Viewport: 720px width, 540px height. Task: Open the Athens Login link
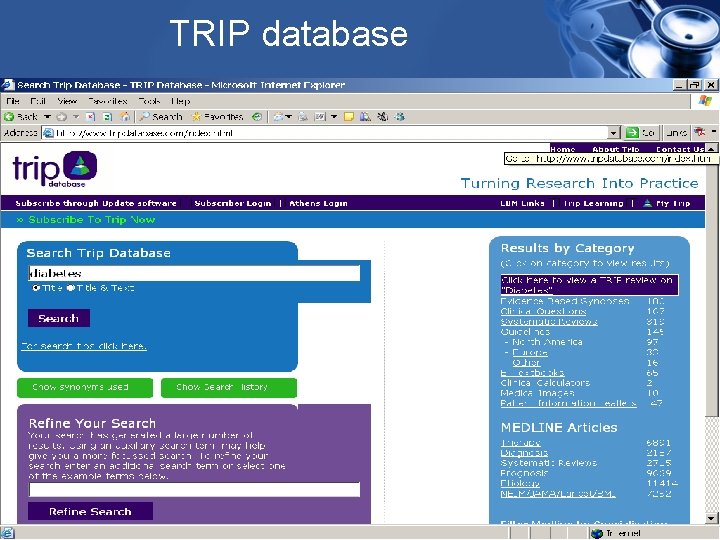point(318,203)
